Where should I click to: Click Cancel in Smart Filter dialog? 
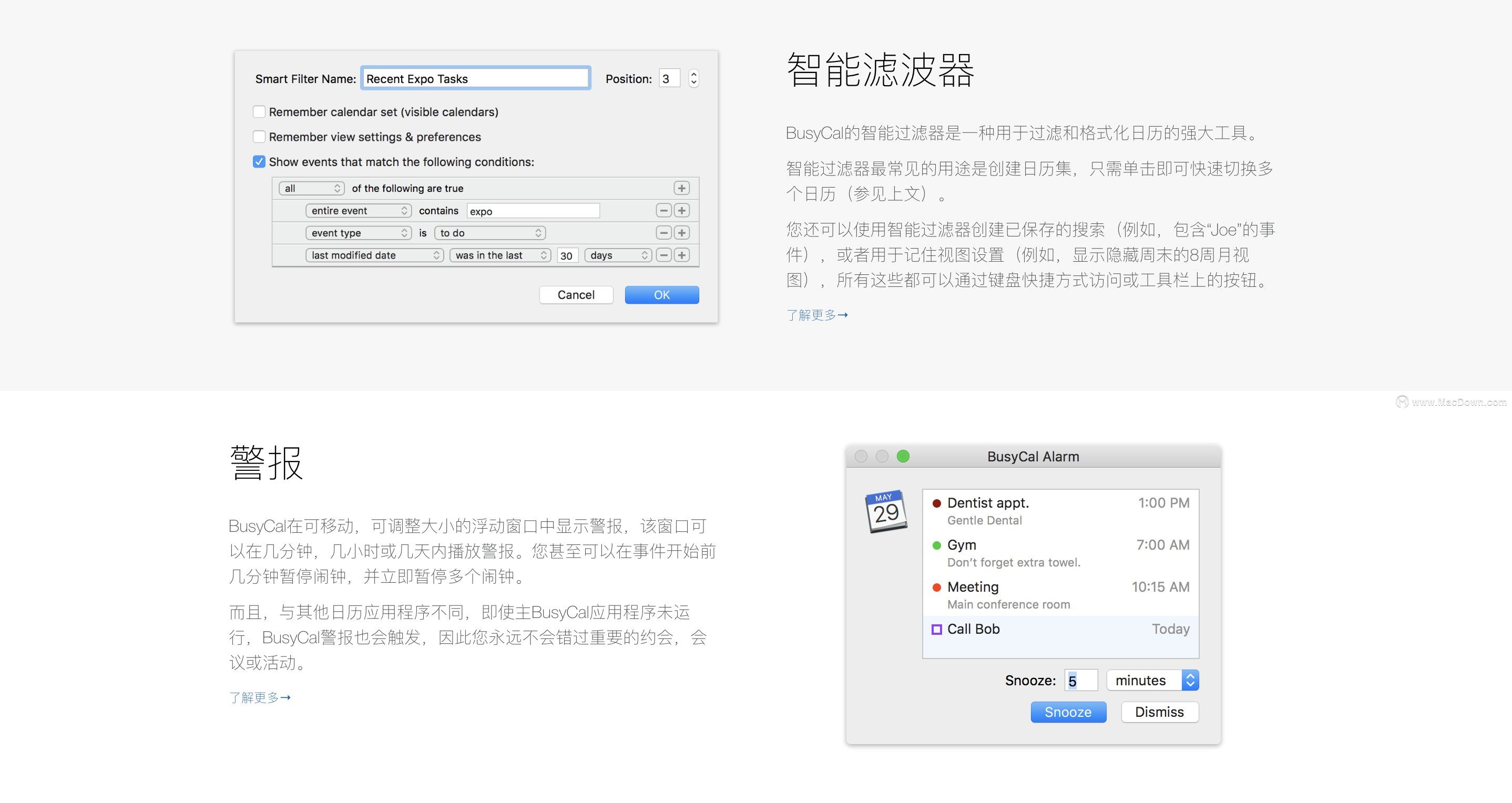(576, 295)
